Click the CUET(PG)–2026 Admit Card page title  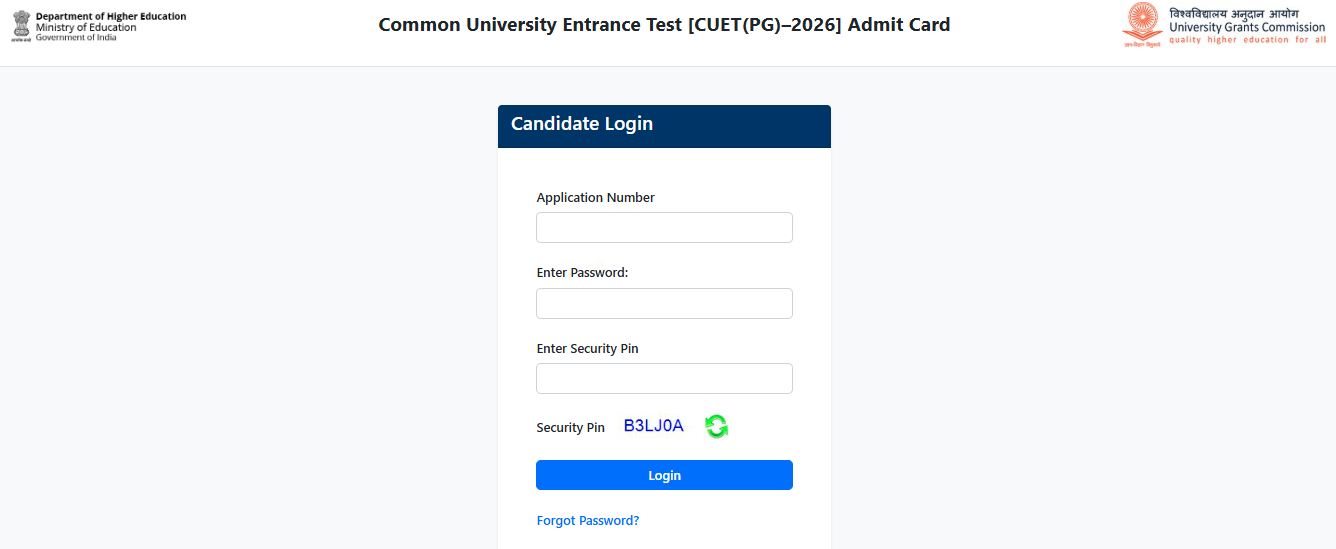(664, 25)
